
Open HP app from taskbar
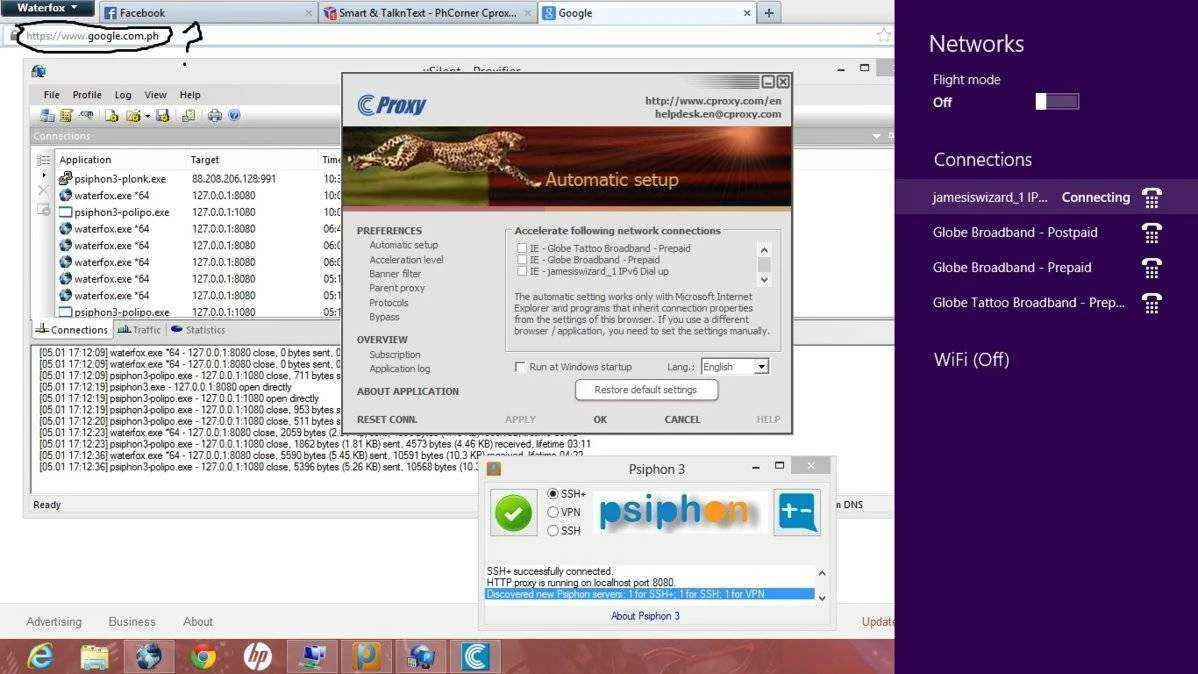257,656
